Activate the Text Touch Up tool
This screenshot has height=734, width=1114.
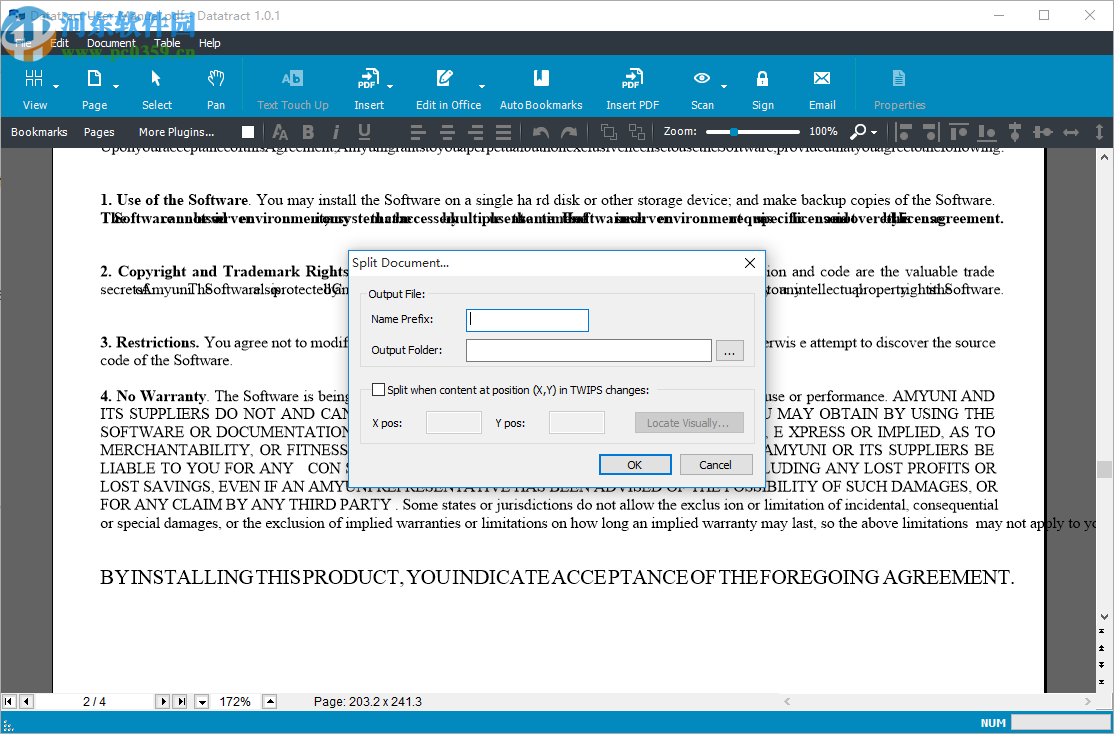[x=292, y=86]
